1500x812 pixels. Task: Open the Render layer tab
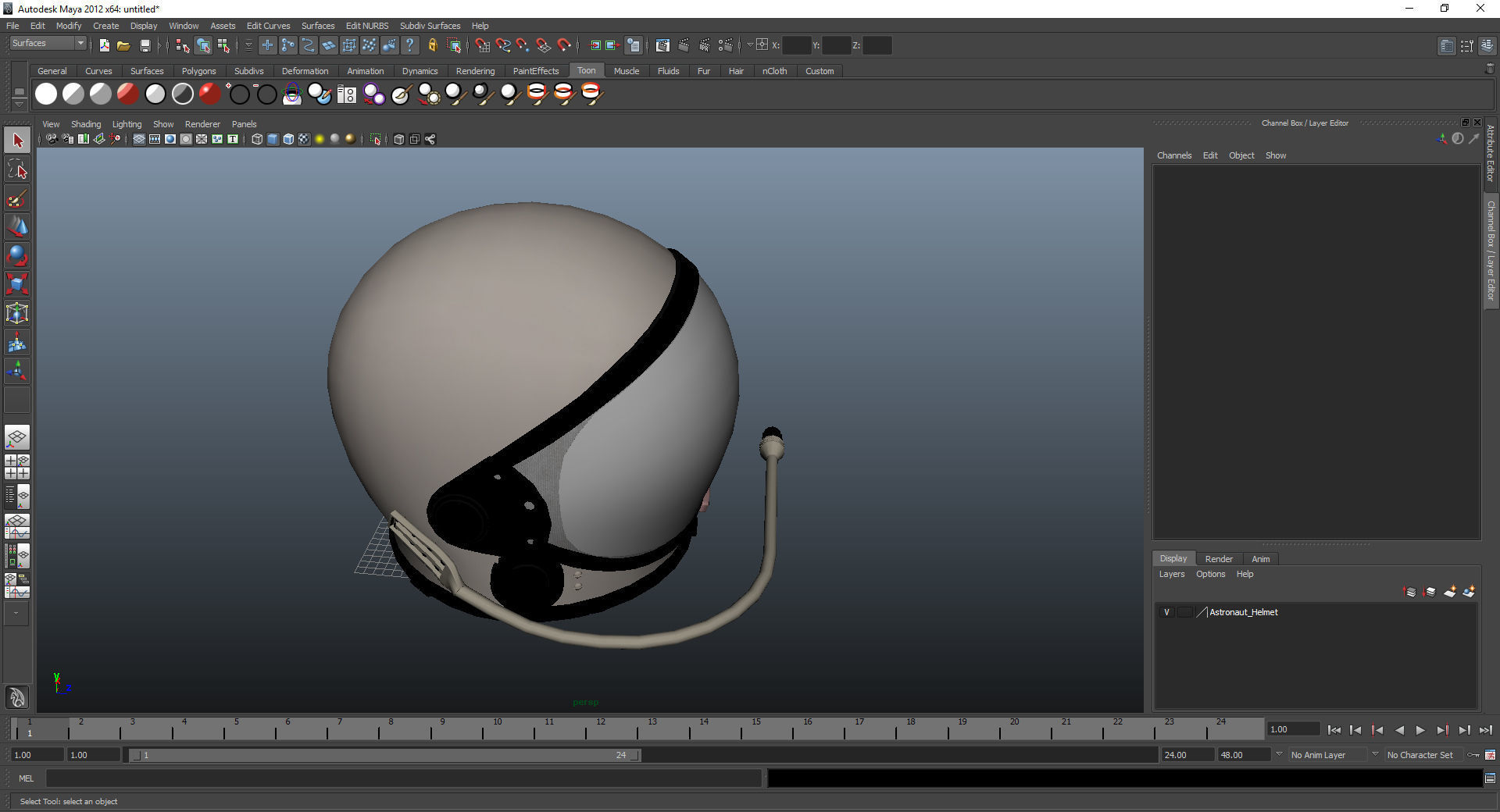tap(1218, 559)
